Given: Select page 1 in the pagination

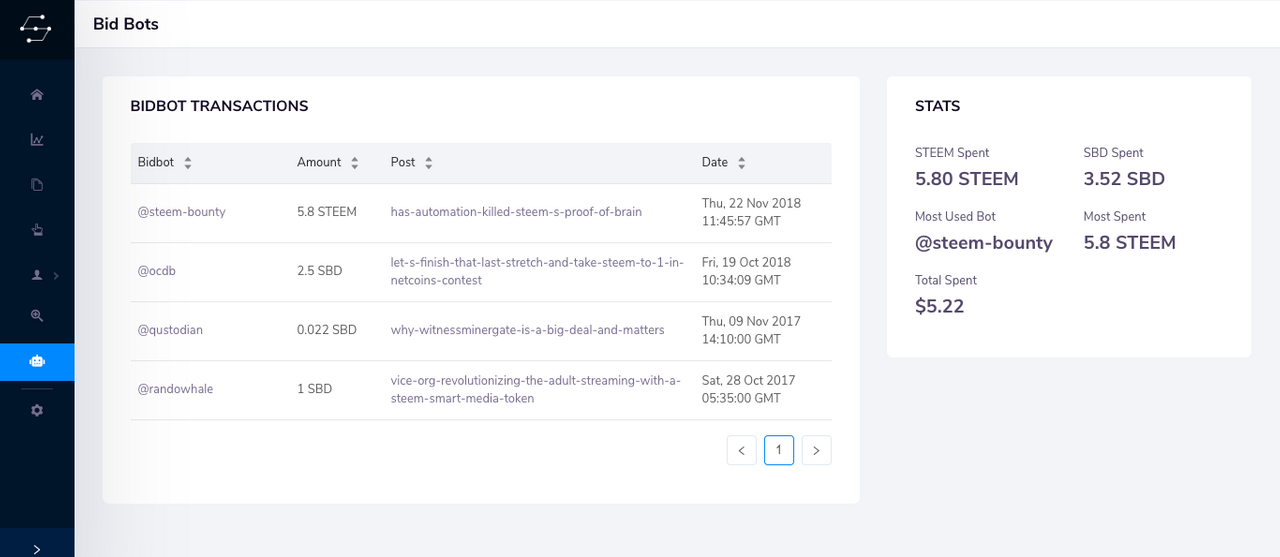Looking at the screenshot, I should pos(779,450).
